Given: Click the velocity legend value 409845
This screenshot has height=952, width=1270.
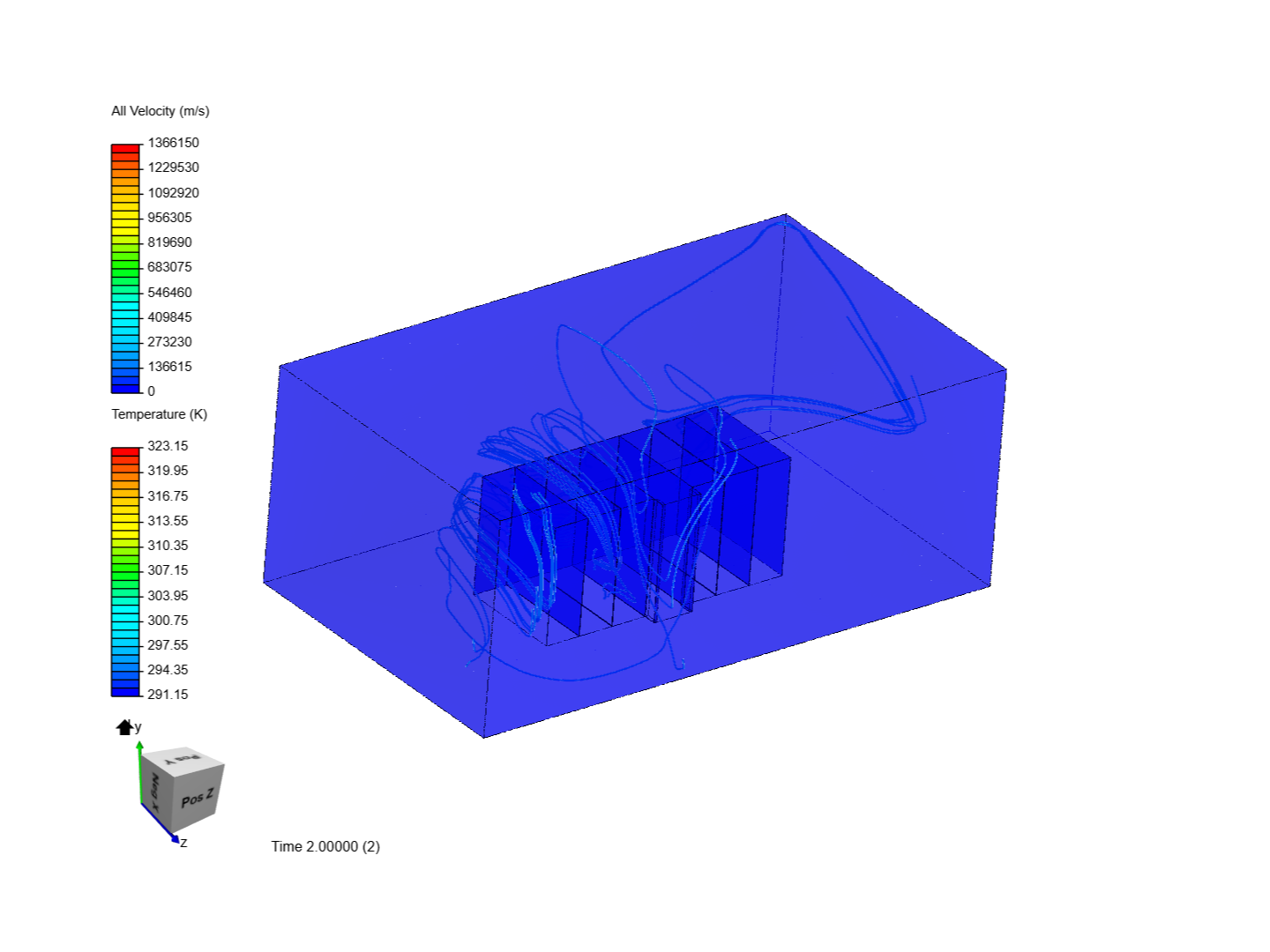Looking at the screenshot, I should [x=169, y=317].
